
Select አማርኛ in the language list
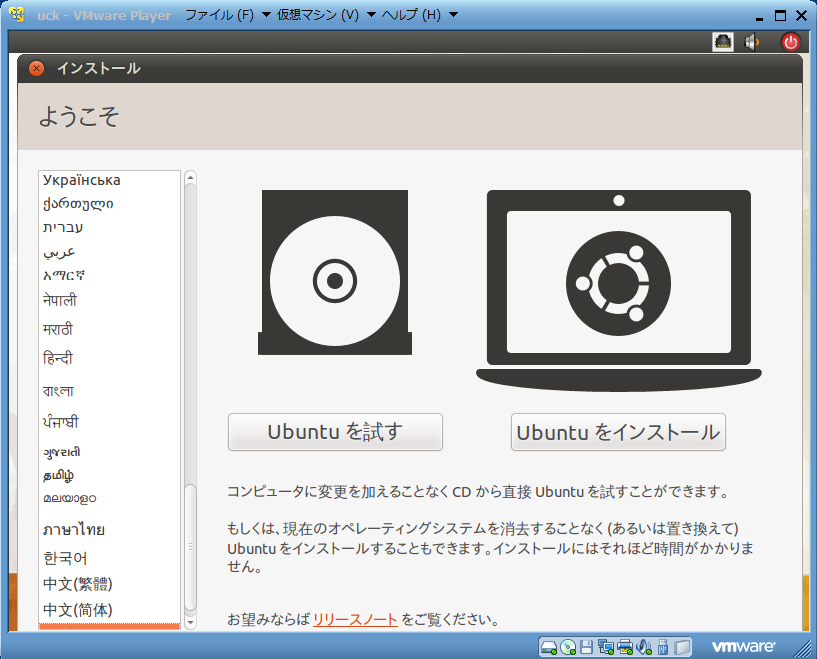pos(109,276)
